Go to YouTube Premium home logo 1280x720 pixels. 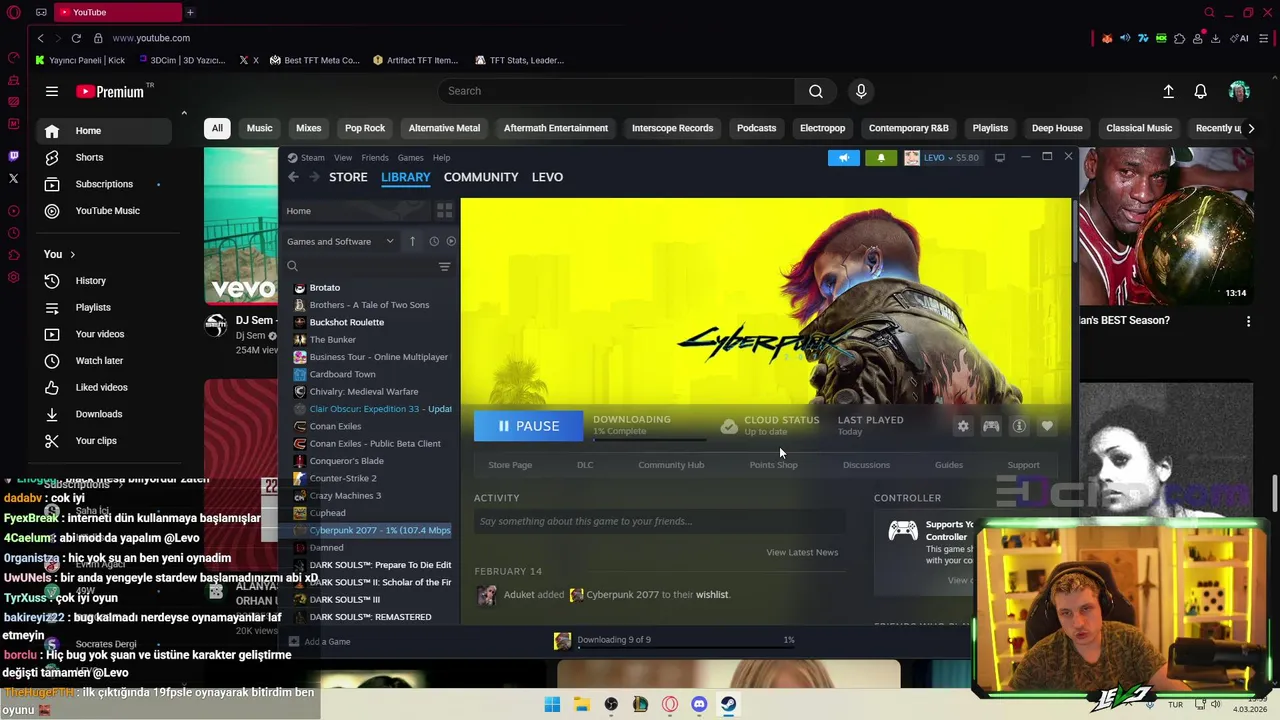110,91
